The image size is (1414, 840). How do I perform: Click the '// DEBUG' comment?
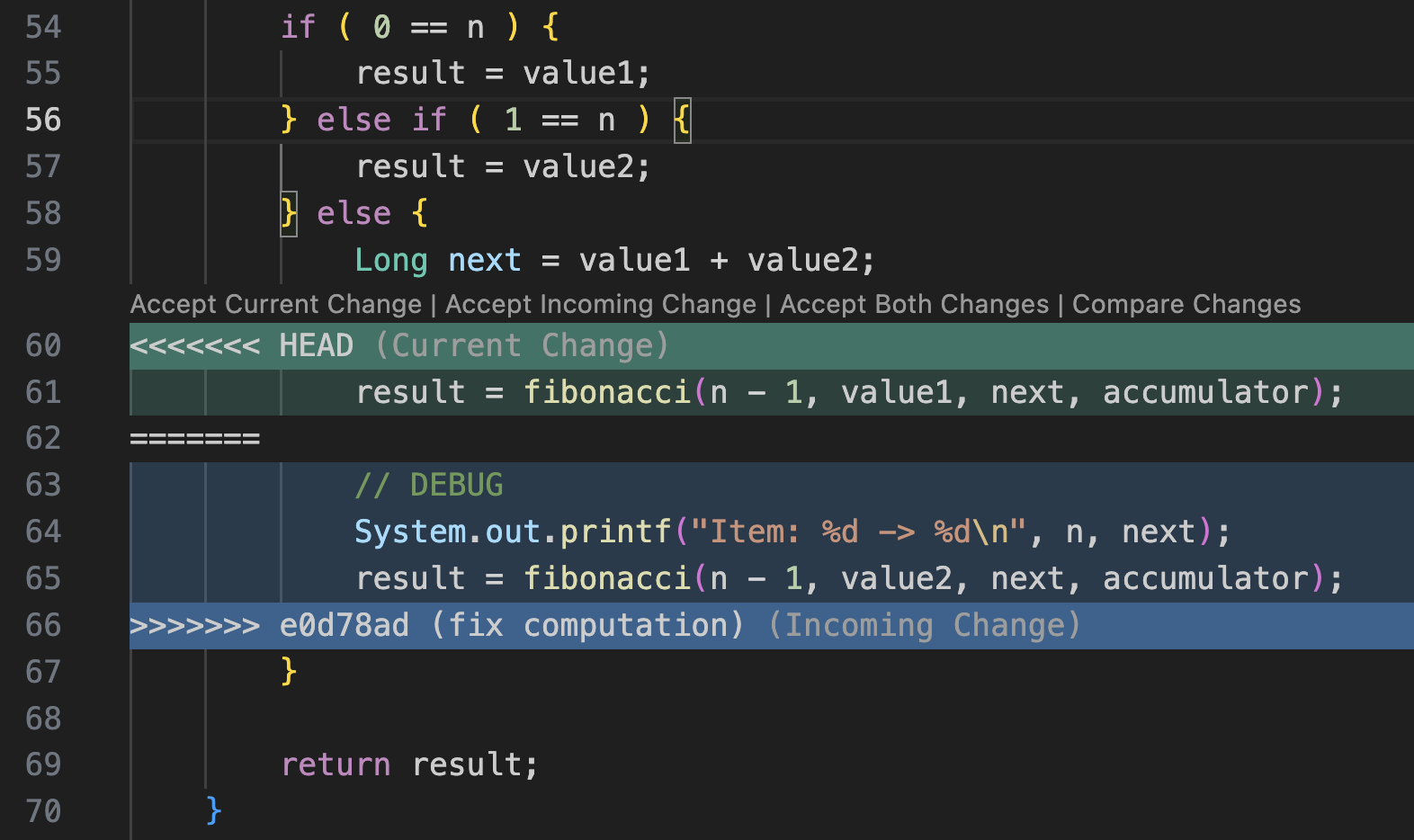point(429,485)
